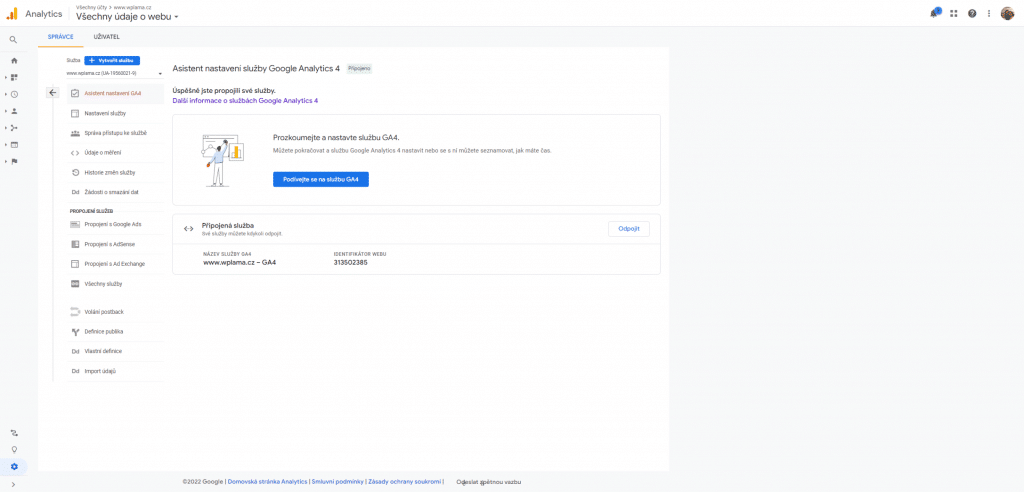The image size is (1024, 492).
Task: Switch to UŽIVATEL tab
Action: tap(106, 37)
